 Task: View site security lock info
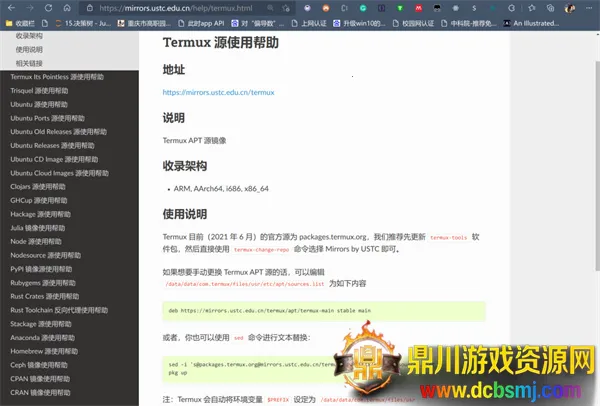(90, 8)
